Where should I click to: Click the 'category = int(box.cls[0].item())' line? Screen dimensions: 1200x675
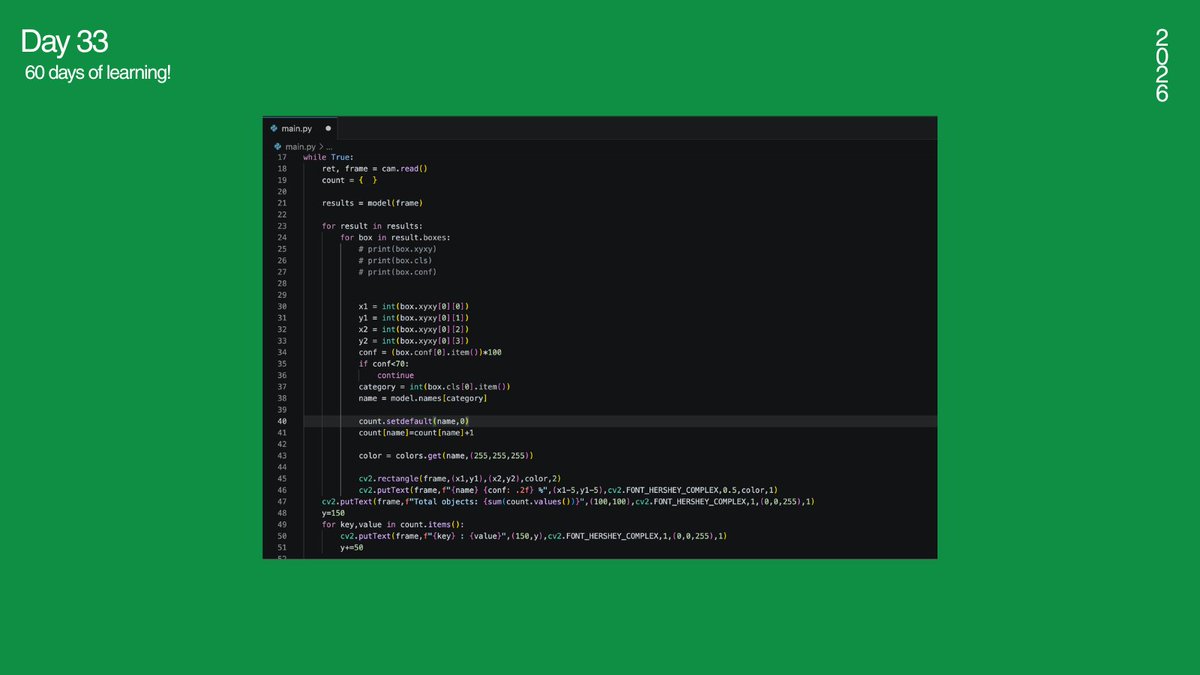[x=435, y=387]
